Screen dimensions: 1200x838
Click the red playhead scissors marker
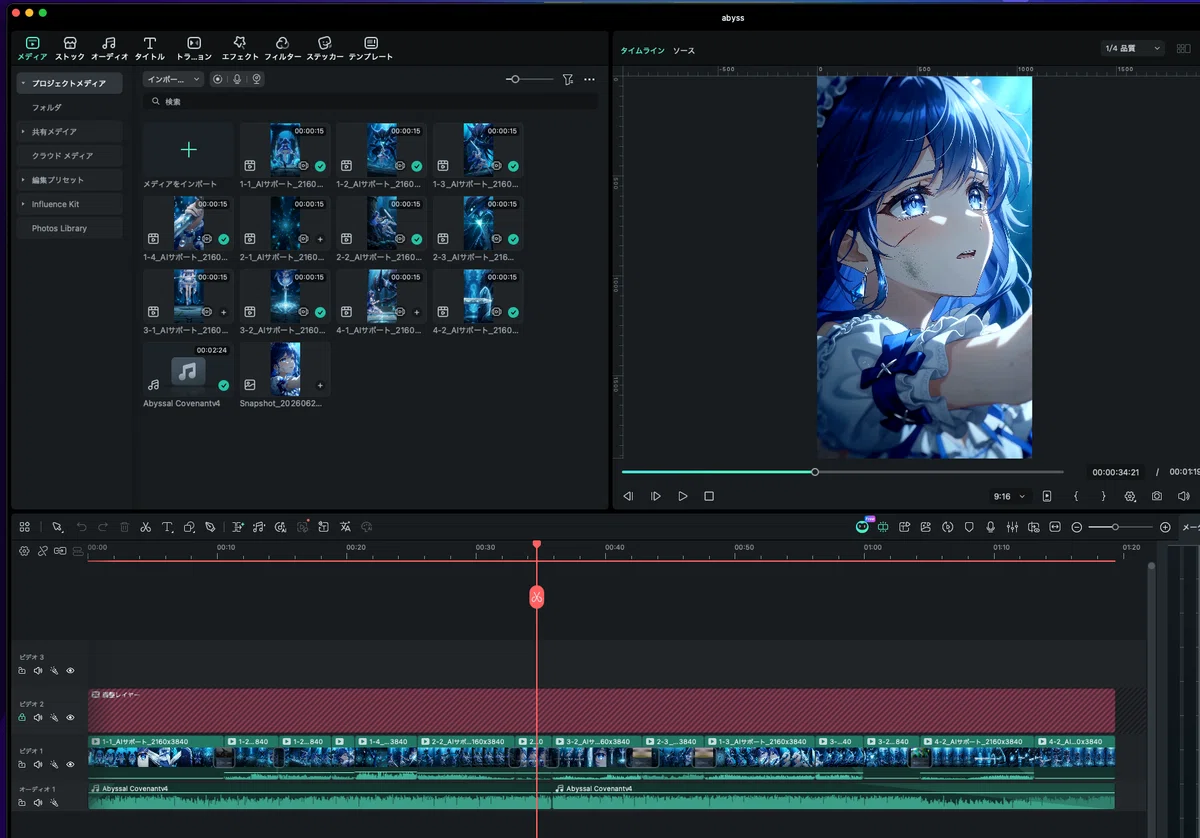pos(537,597)
